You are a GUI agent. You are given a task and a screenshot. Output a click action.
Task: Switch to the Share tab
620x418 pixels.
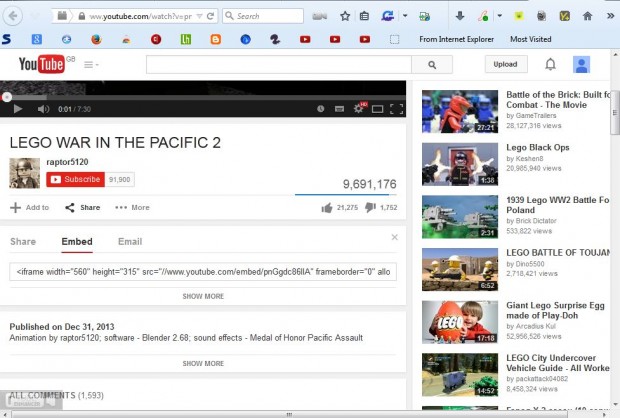pyautogui.click(x=23, y=242)
